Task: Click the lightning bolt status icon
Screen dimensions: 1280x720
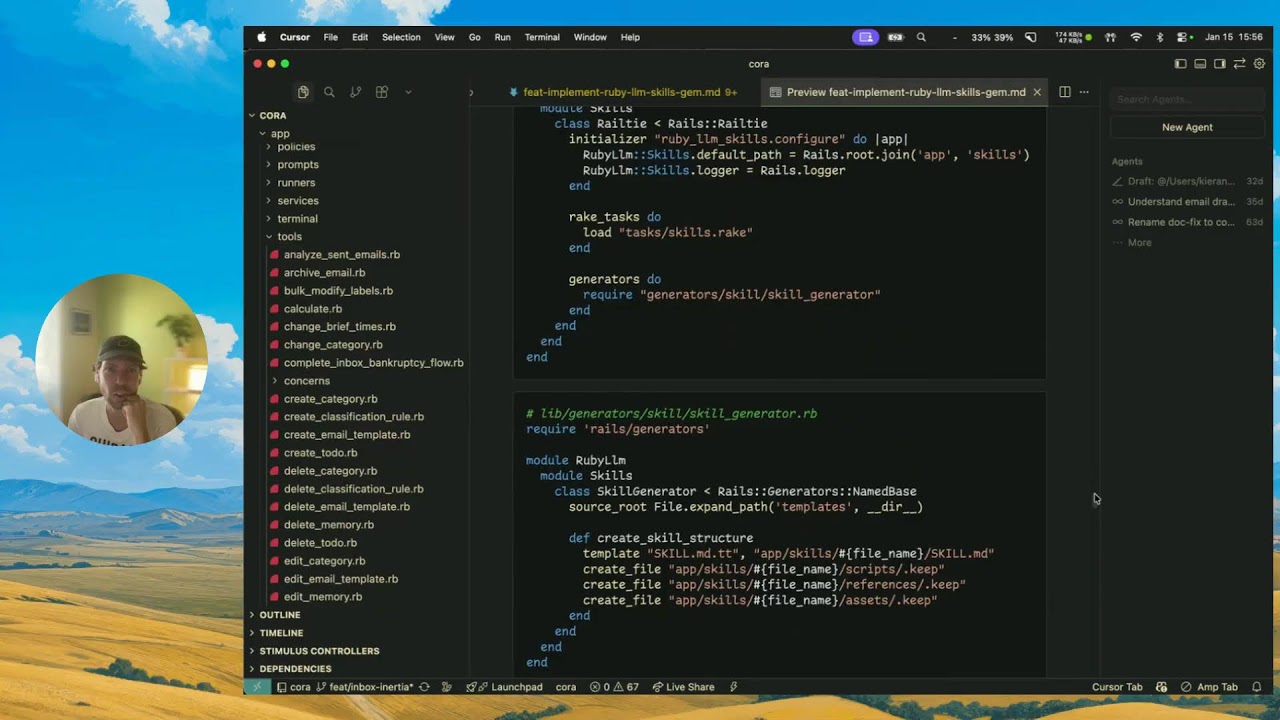Action: pyautogui.click(x=733, y=687)
